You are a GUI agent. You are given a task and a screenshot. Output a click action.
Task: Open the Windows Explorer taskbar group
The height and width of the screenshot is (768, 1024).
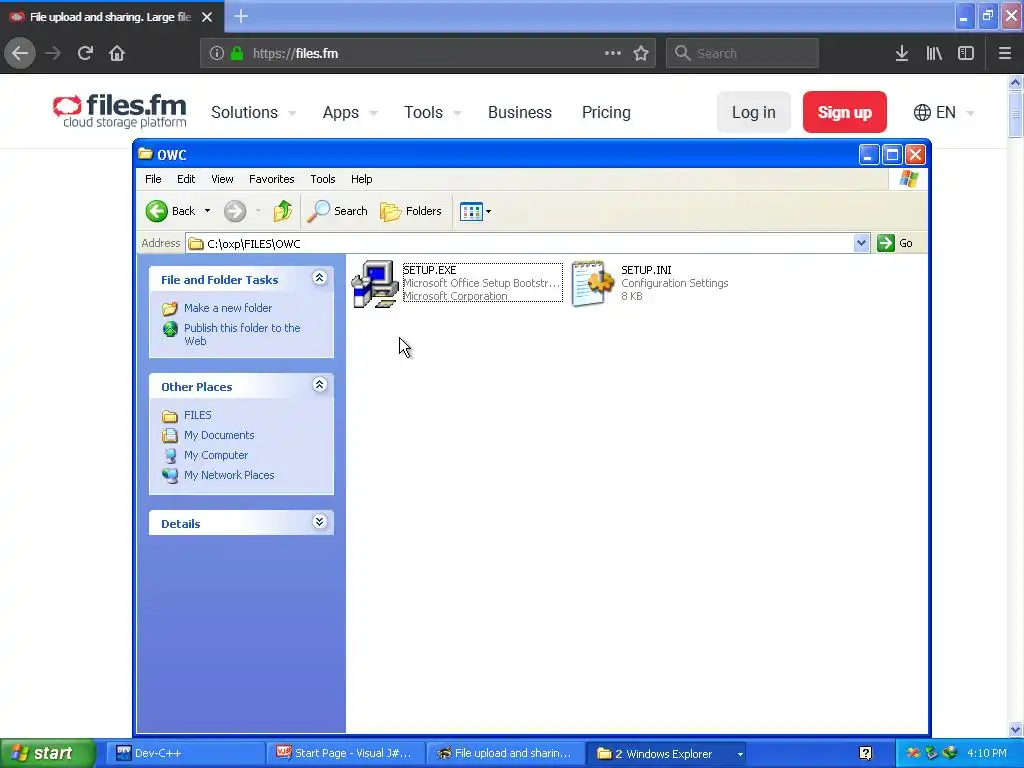click(x=666, y=753)
